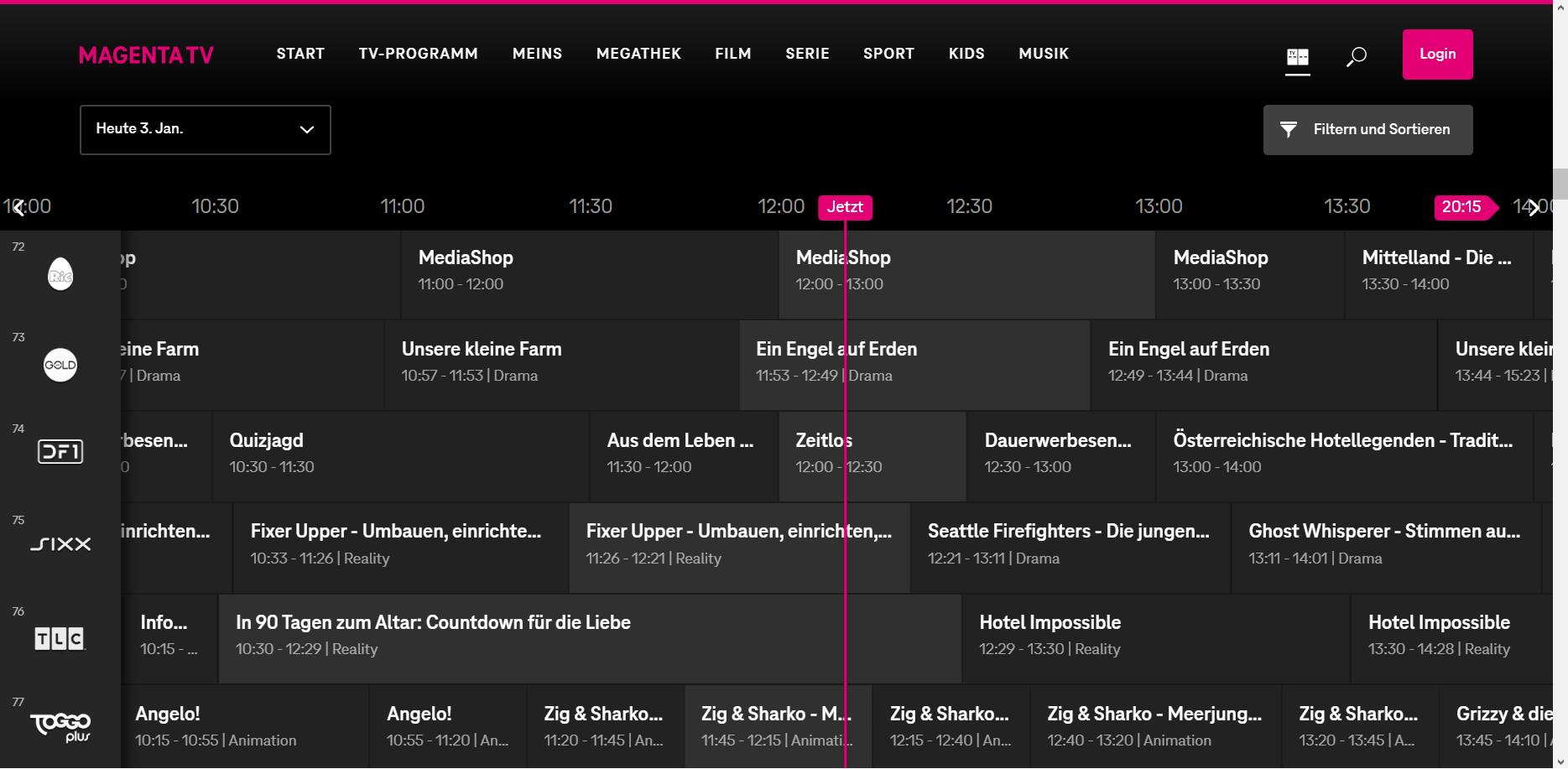Open Seattle Firefighters 12:21 - 13:11
The height and width of the screenshot is (769, 1568).
pyautogui.click(x=1071, y=548)
